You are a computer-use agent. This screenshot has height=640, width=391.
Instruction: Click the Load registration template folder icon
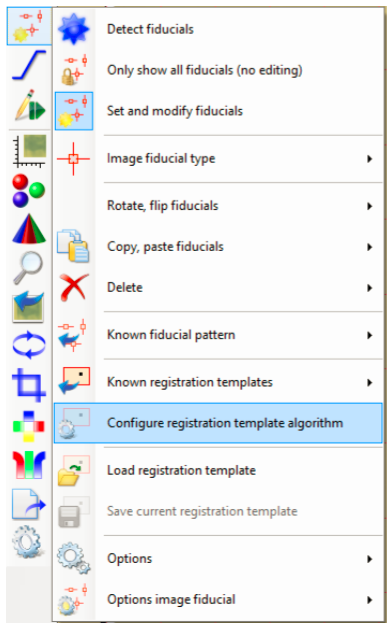click(x=73, y=470)
